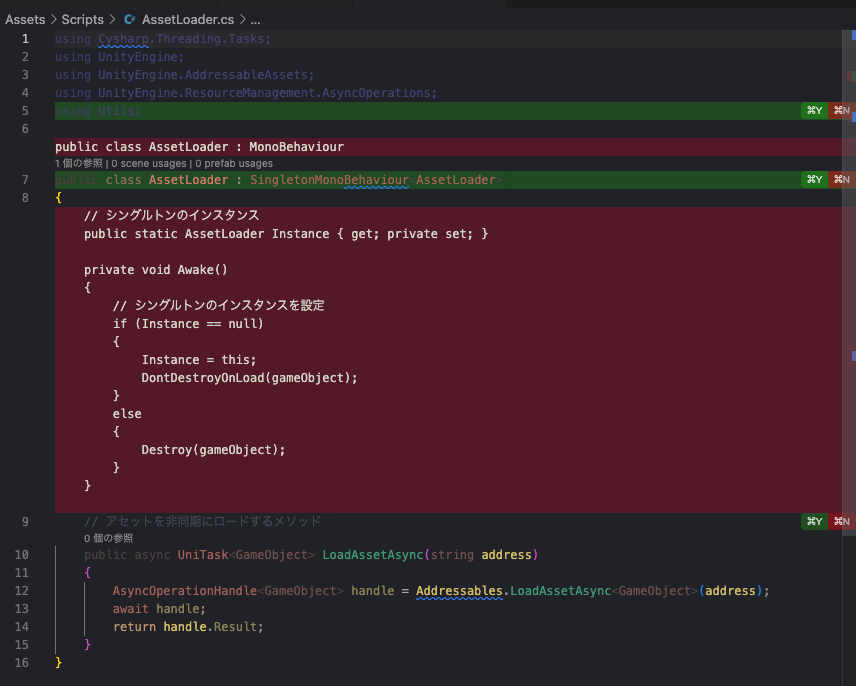
Task: Click the SingletonMonoBehaviour identifier on line 7
Action: 329,180
